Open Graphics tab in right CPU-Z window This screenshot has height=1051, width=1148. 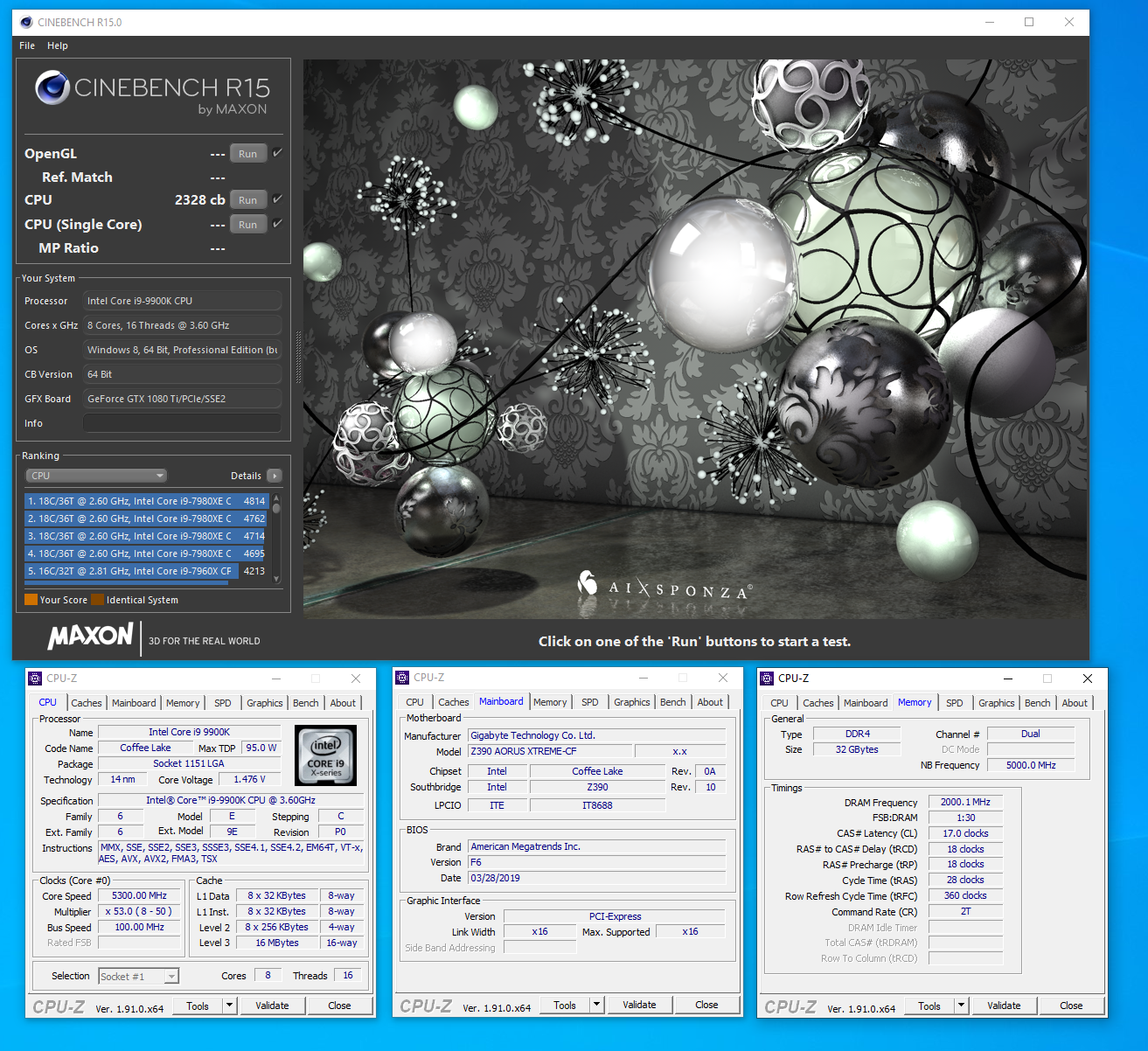997,703
